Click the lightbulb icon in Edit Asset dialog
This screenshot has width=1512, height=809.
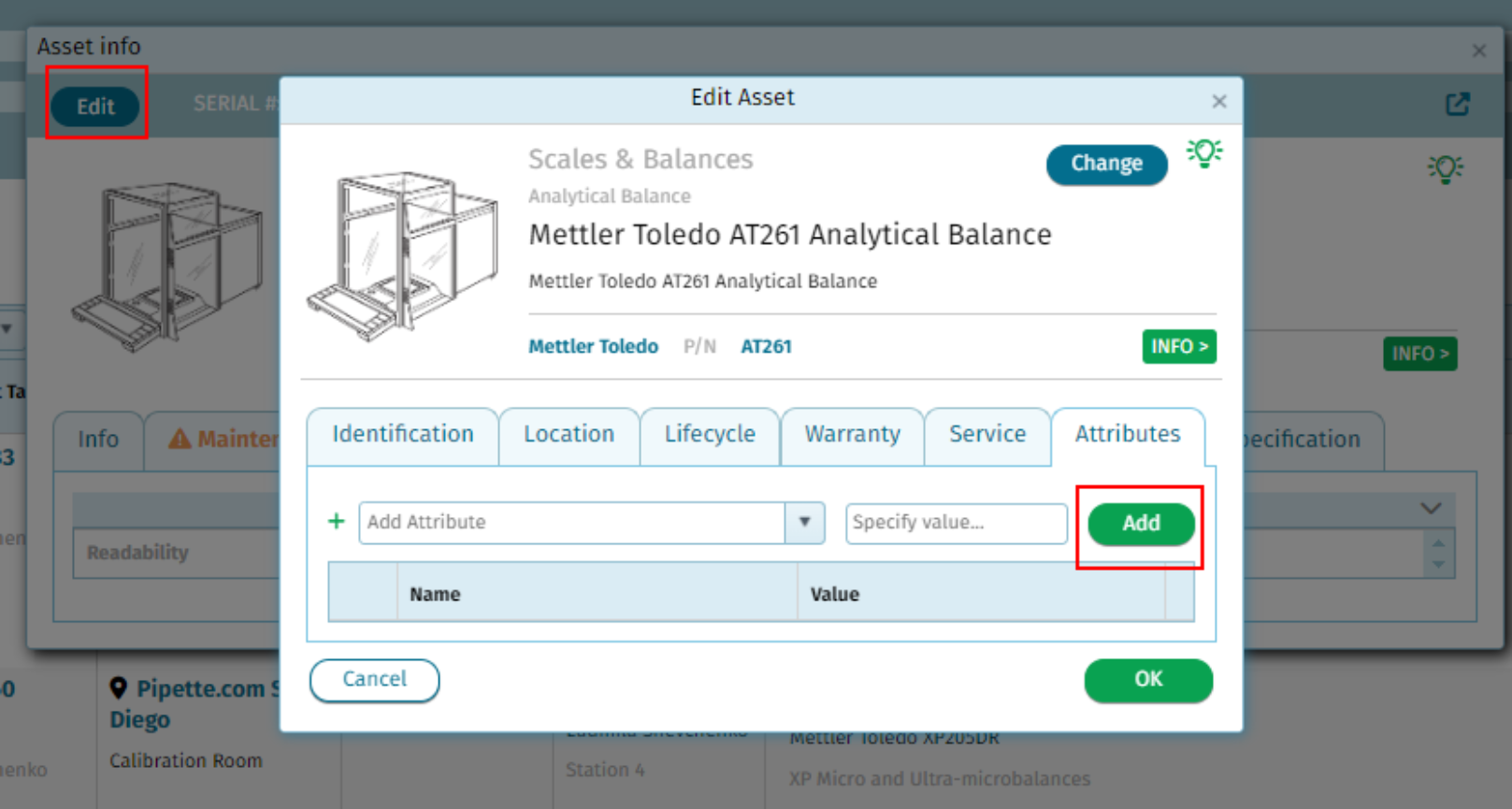1204,153
